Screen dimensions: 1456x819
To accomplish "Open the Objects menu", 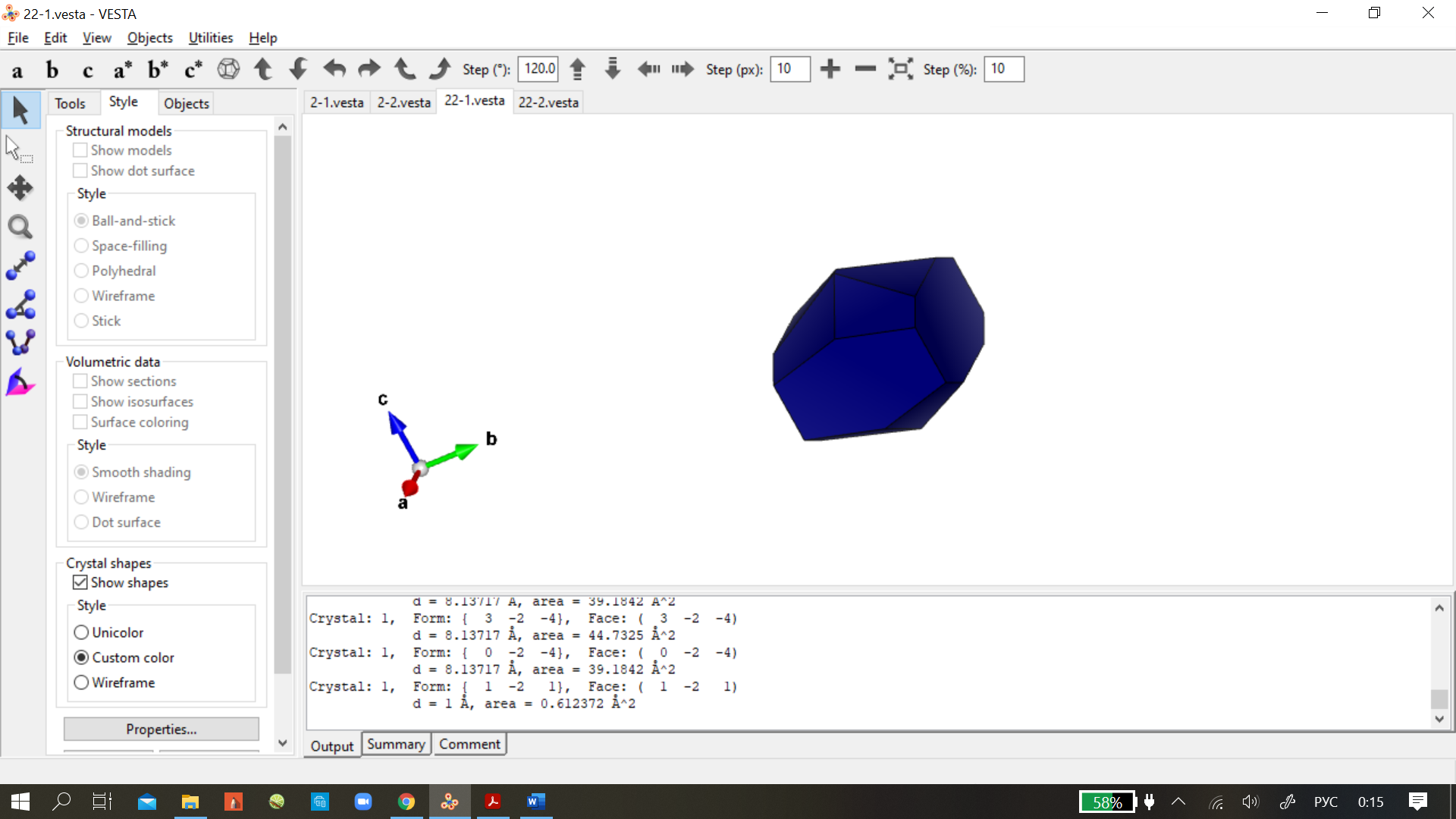I will tap(149, 37).
